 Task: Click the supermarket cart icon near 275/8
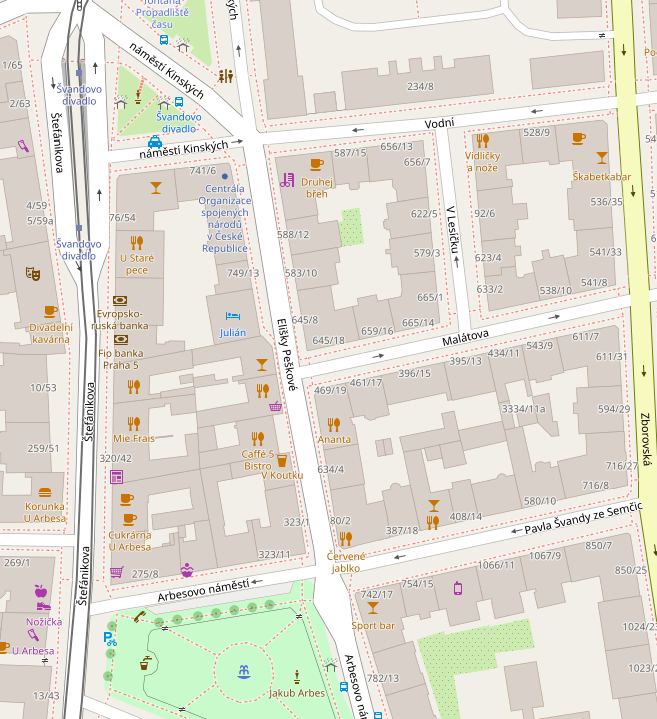tap(117, 572)
